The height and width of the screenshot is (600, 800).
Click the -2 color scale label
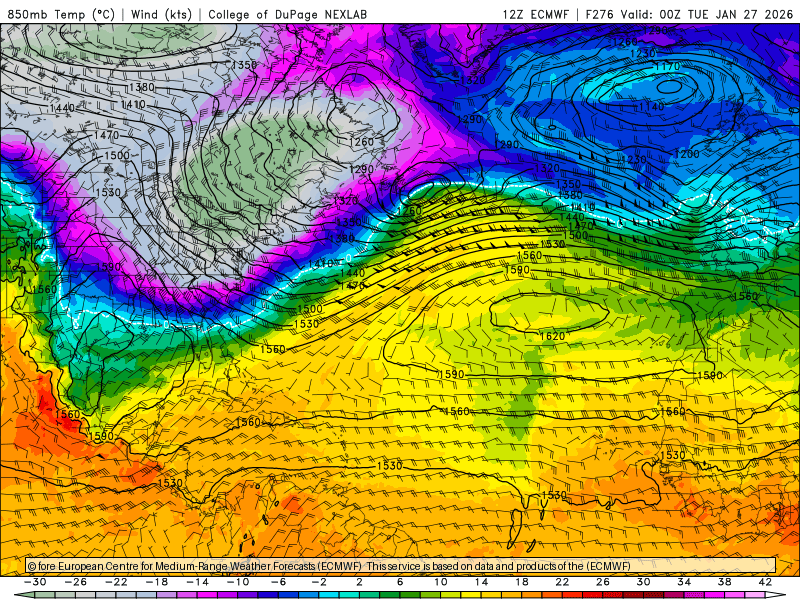click(319, 582)
